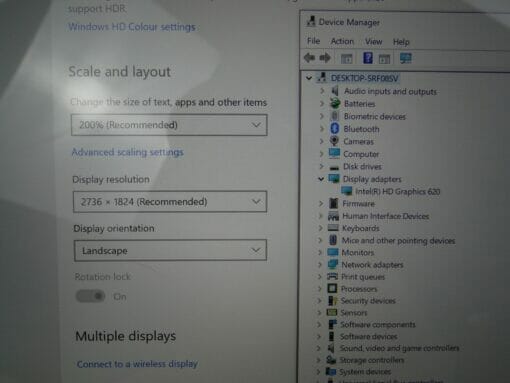This screenshot has height=383, width=510.
Task: Open the 2736 × 1824 display resolution dropdown
Action: (x=170, y=202)
